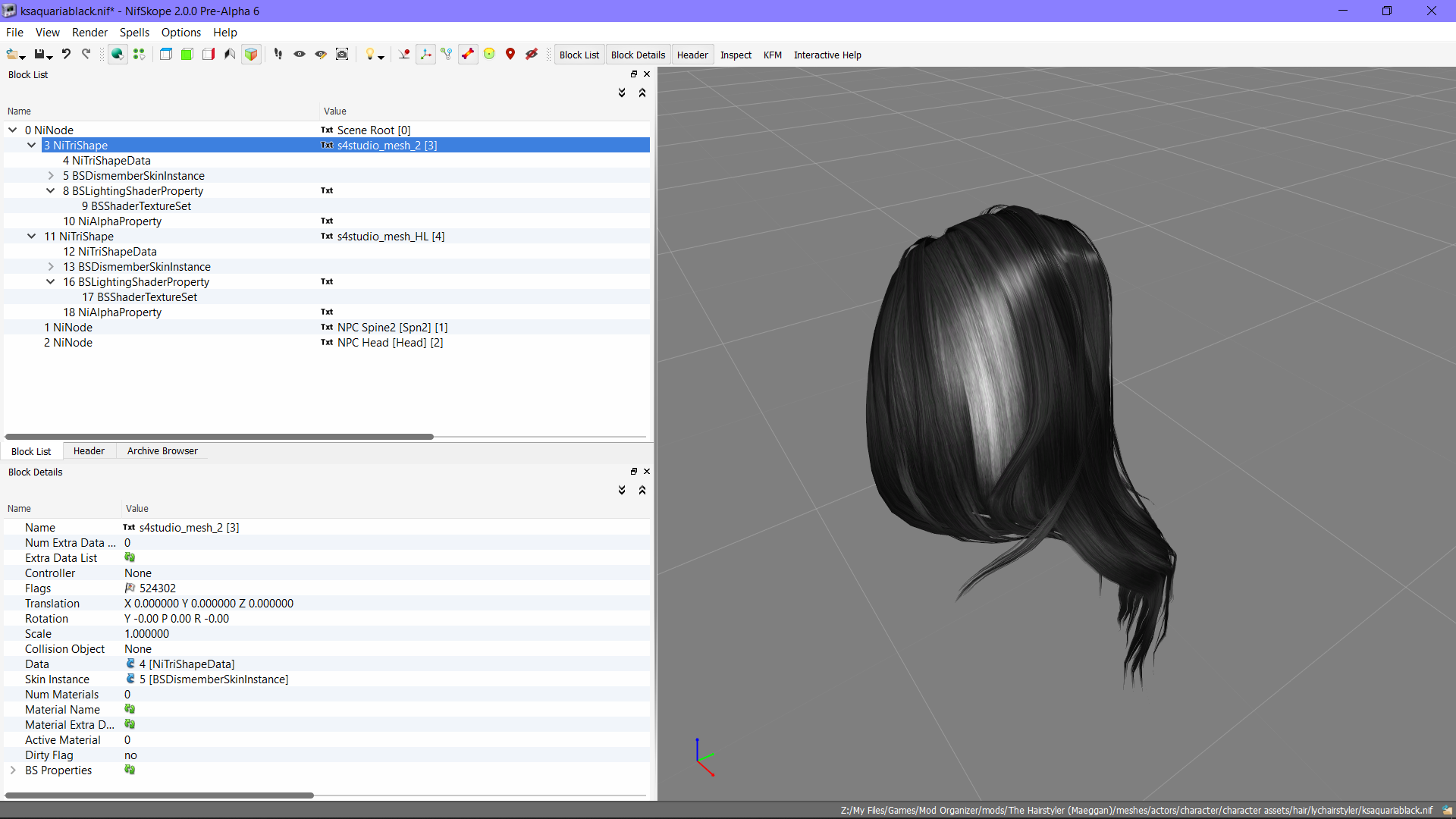Image resolution: width=1456 pixels, height=819 pixels.
Task: Collapse the 16 BSLightingShaderProperty row
Action: click(x=51, y=281)
